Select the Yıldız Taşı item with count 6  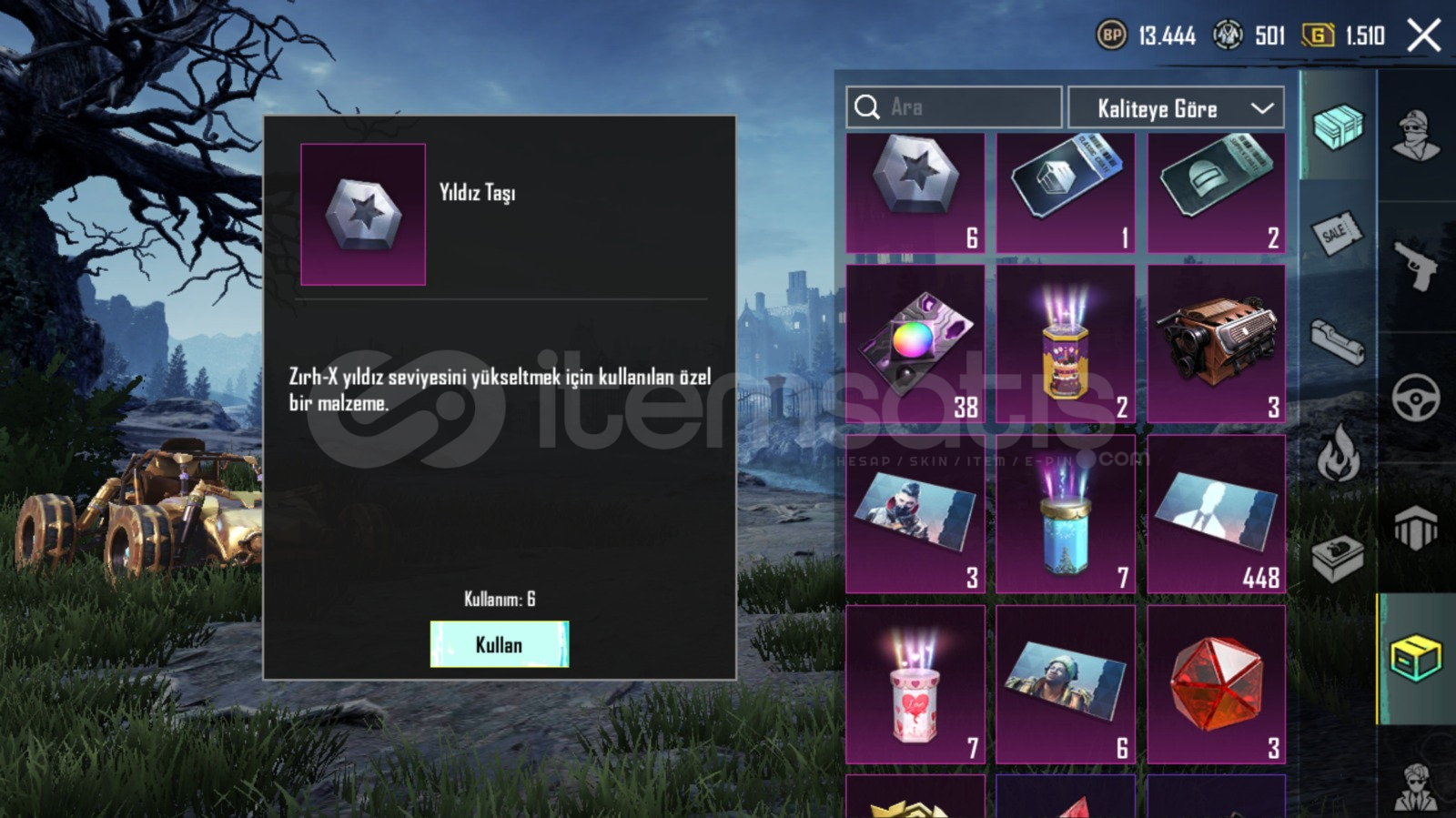click(915, 193)
